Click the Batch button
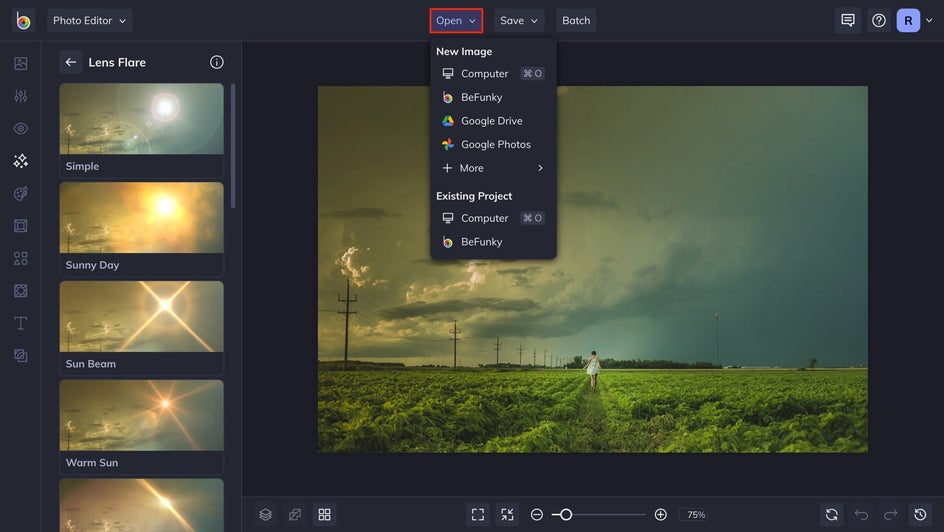The image size is (944, 532). click(x=576, y=20)
